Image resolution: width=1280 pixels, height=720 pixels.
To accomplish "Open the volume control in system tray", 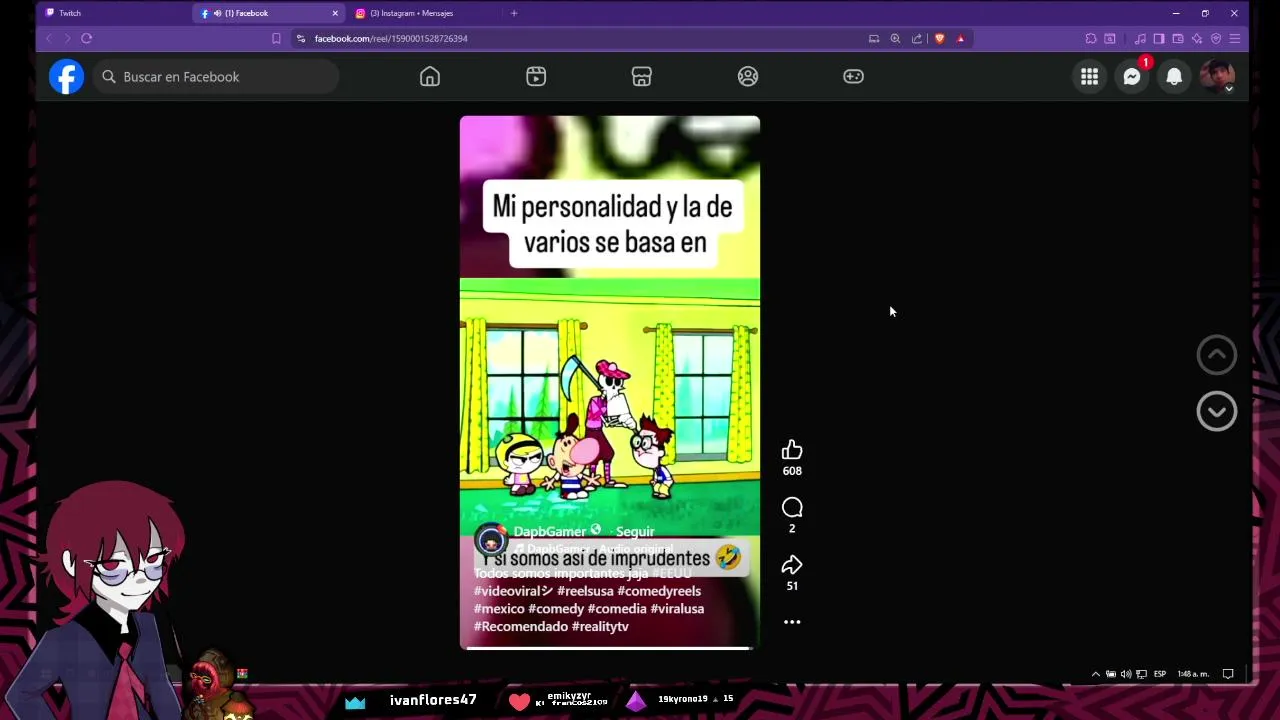I will click(x=1126, y=674).
